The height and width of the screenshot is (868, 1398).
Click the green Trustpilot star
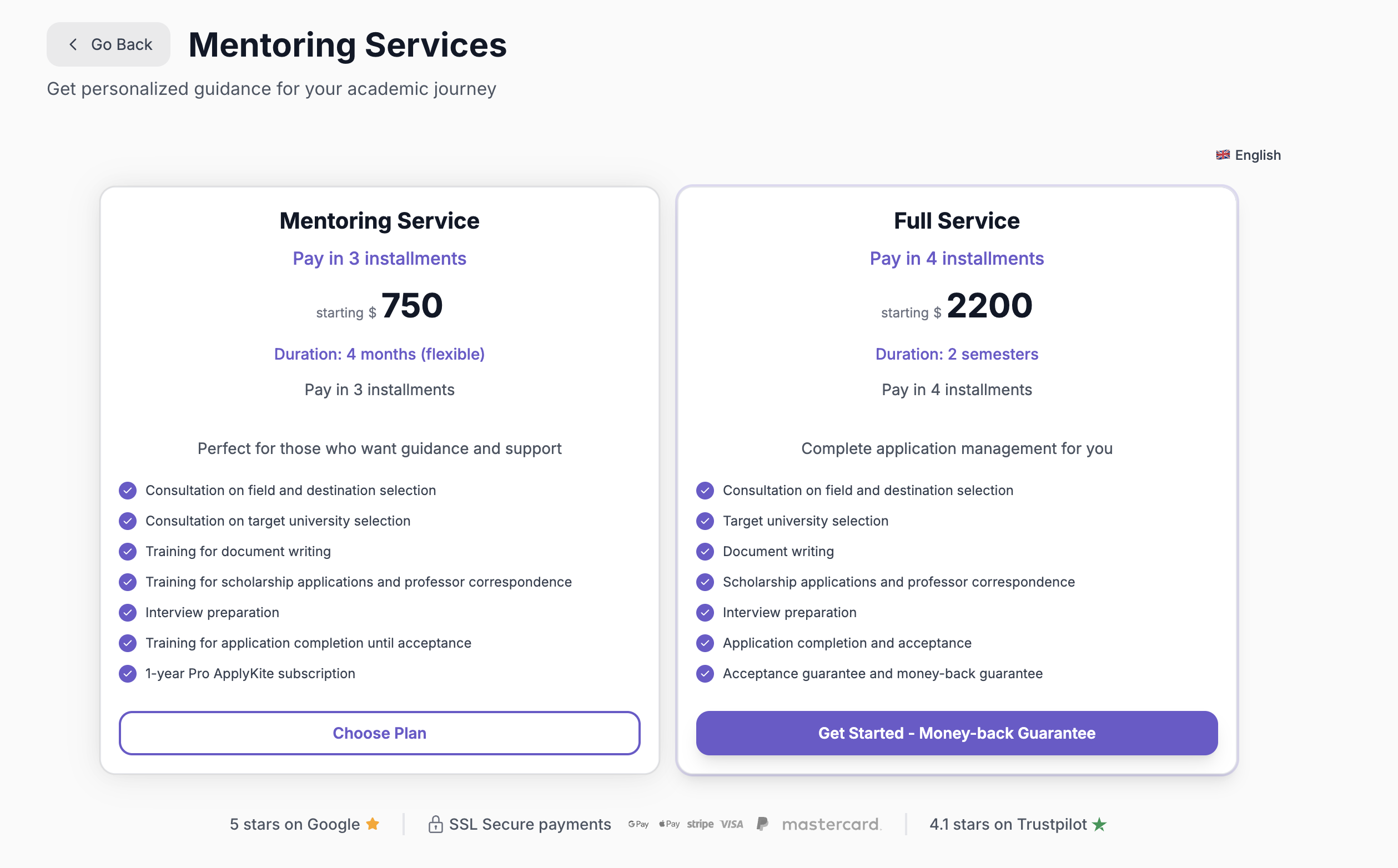coord(1099,824)
